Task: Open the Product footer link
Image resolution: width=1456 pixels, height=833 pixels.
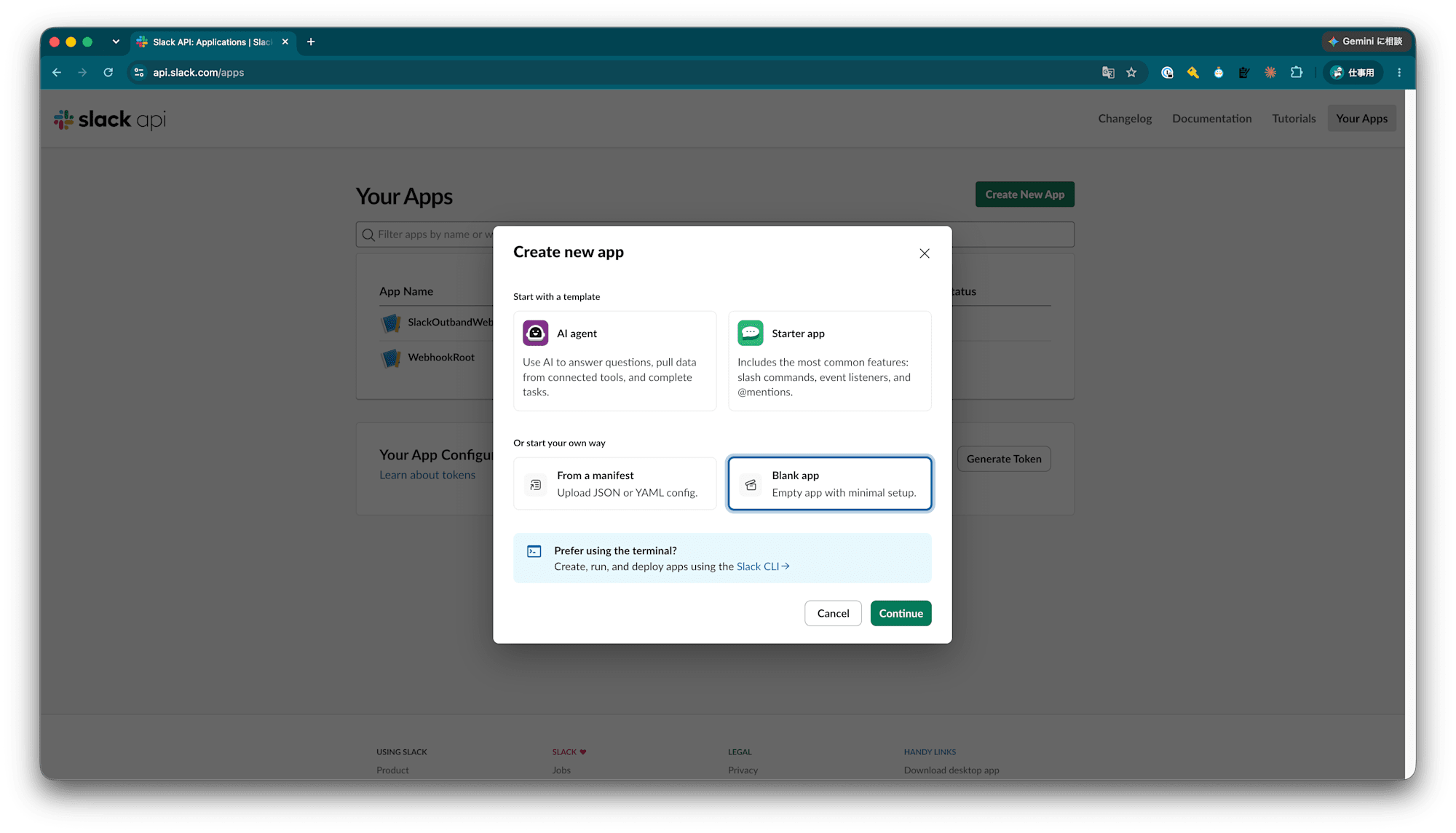Action: pyautogui.click(x=392, y=770)
